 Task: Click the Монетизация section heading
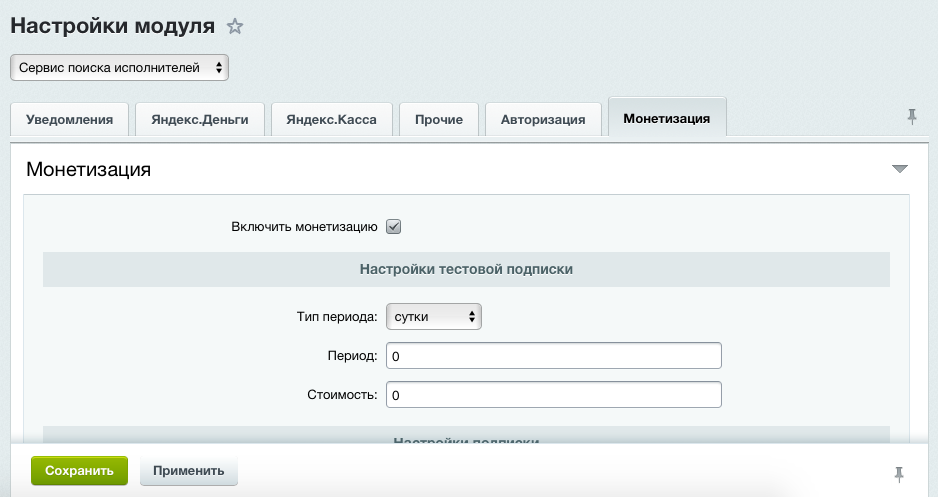point(89,169)
